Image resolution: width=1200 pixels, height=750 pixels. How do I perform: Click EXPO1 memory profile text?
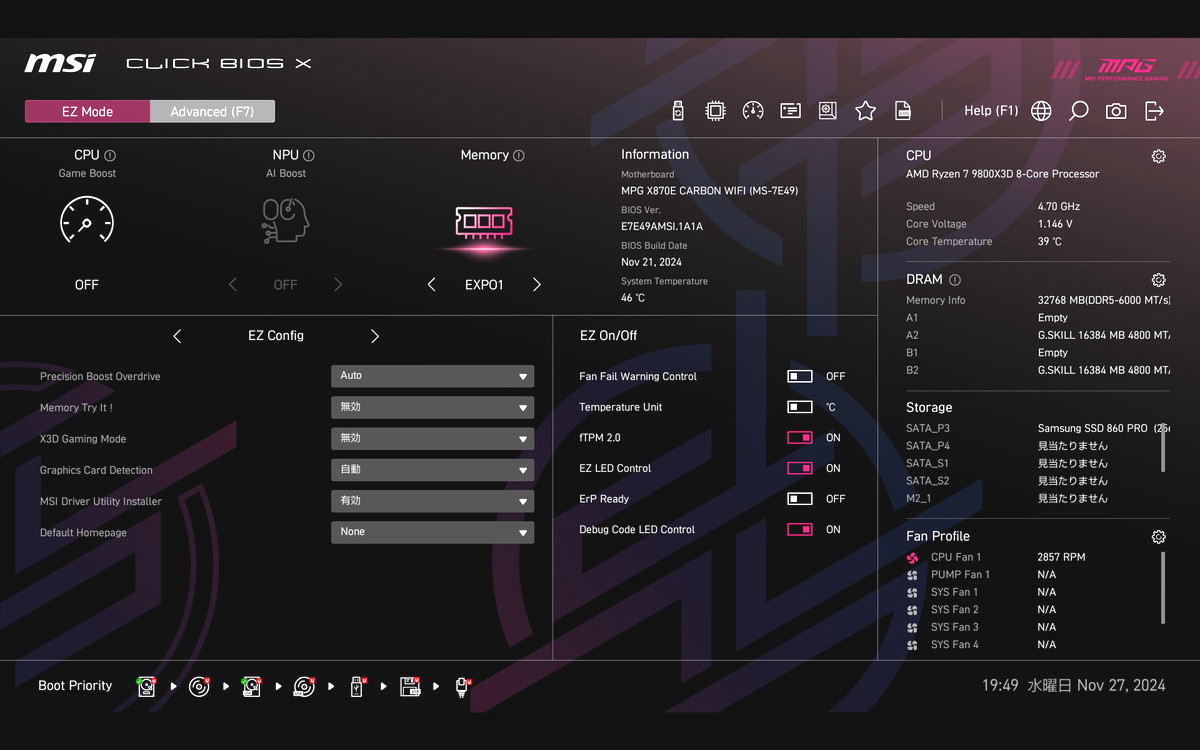(484, 285)
